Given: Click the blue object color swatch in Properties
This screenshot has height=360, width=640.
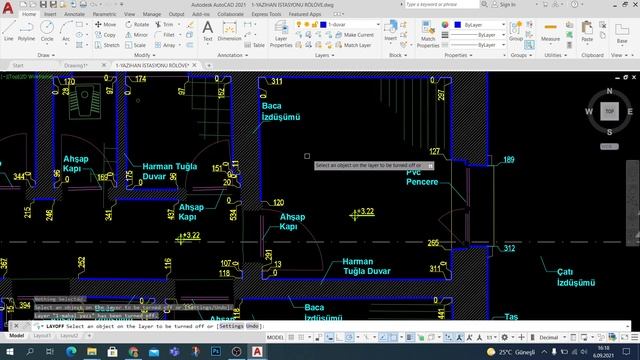Looking at the screenshot, I should tap(458, 25).
